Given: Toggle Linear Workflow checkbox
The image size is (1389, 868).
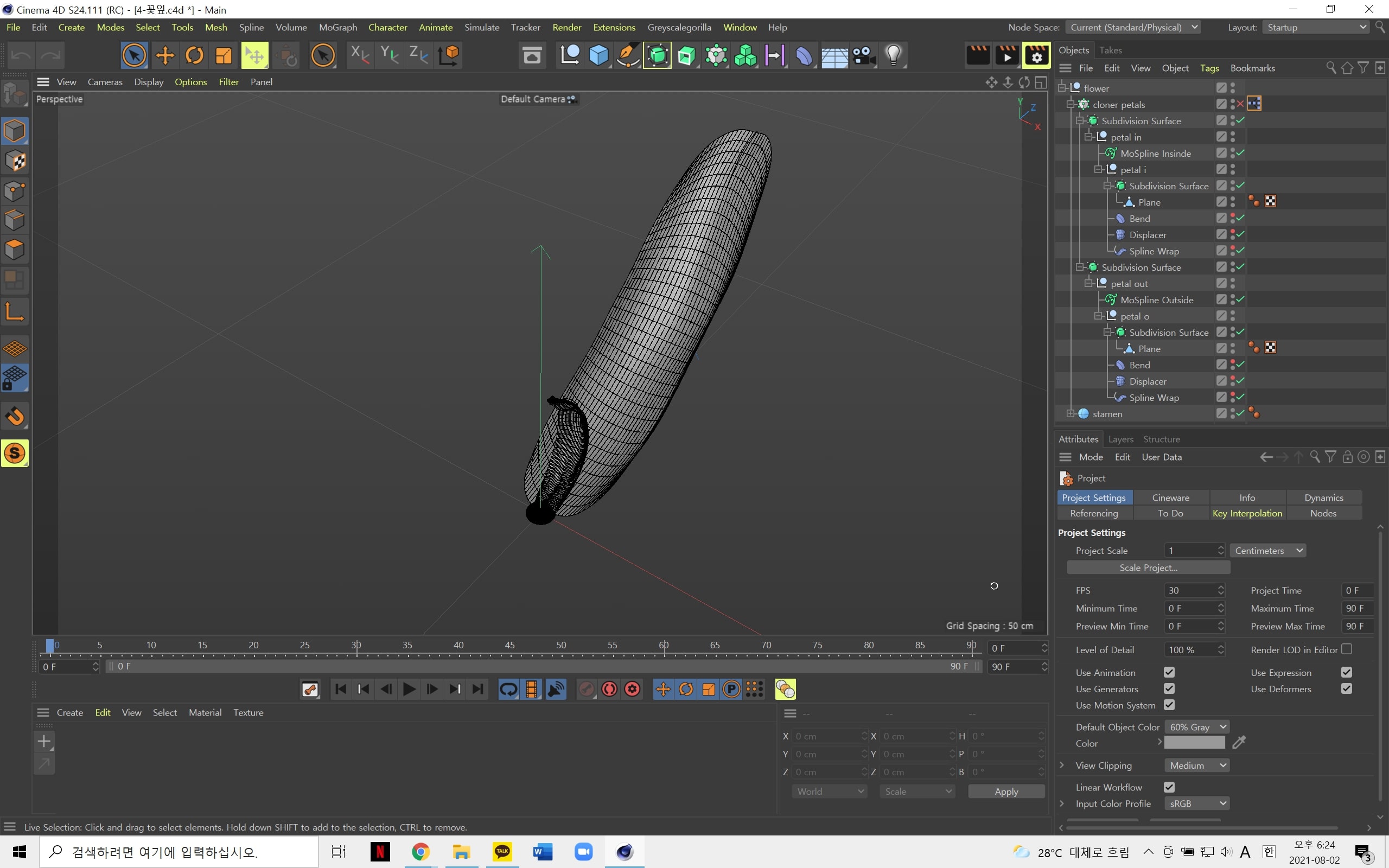Looking at the screenshot, I should [1169, 787].
